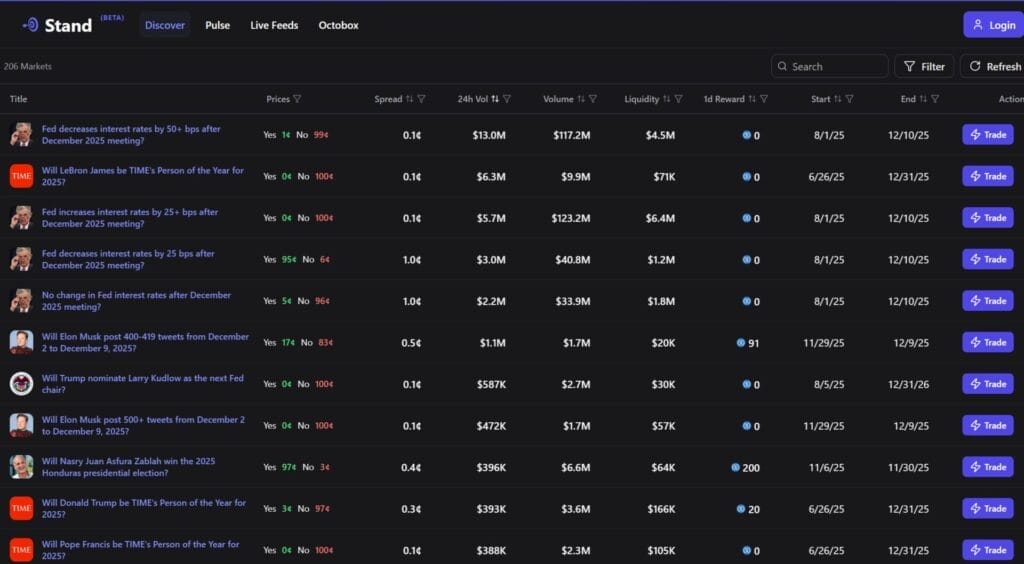Switch to the Pulse tab

217,25
